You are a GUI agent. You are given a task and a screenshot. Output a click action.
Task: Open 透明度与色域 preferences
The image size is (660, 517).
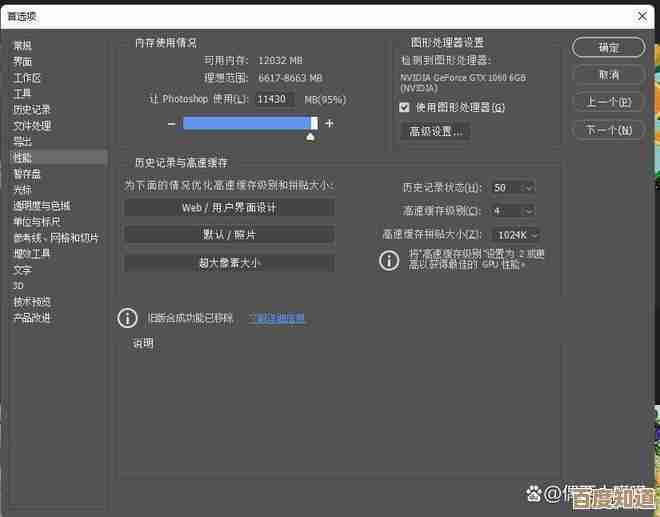pyautogui.click(x=42, y=205)
